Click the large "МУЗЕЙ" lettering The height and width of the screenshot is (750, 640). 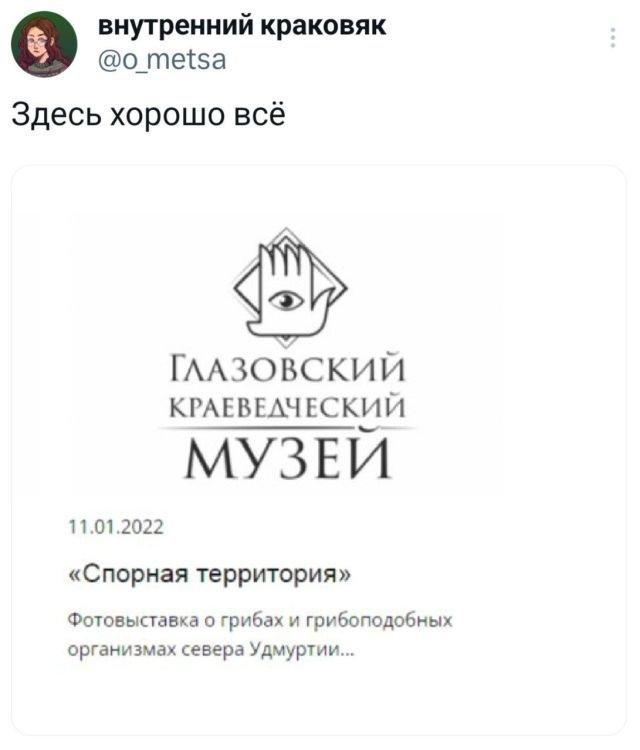[x=288, y=458]
